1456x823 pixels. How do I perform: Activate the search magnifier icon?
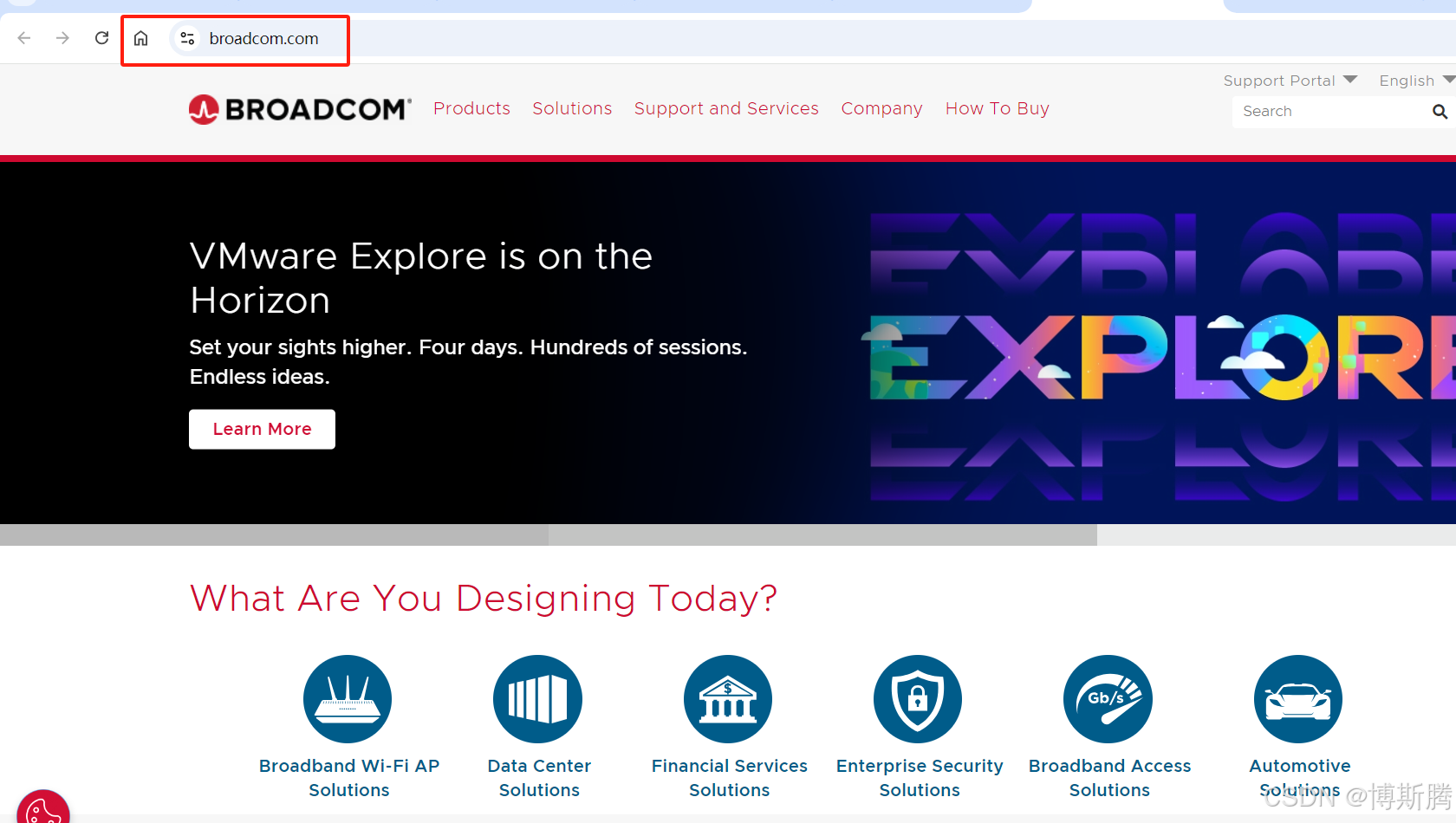tap(1440, 111)
